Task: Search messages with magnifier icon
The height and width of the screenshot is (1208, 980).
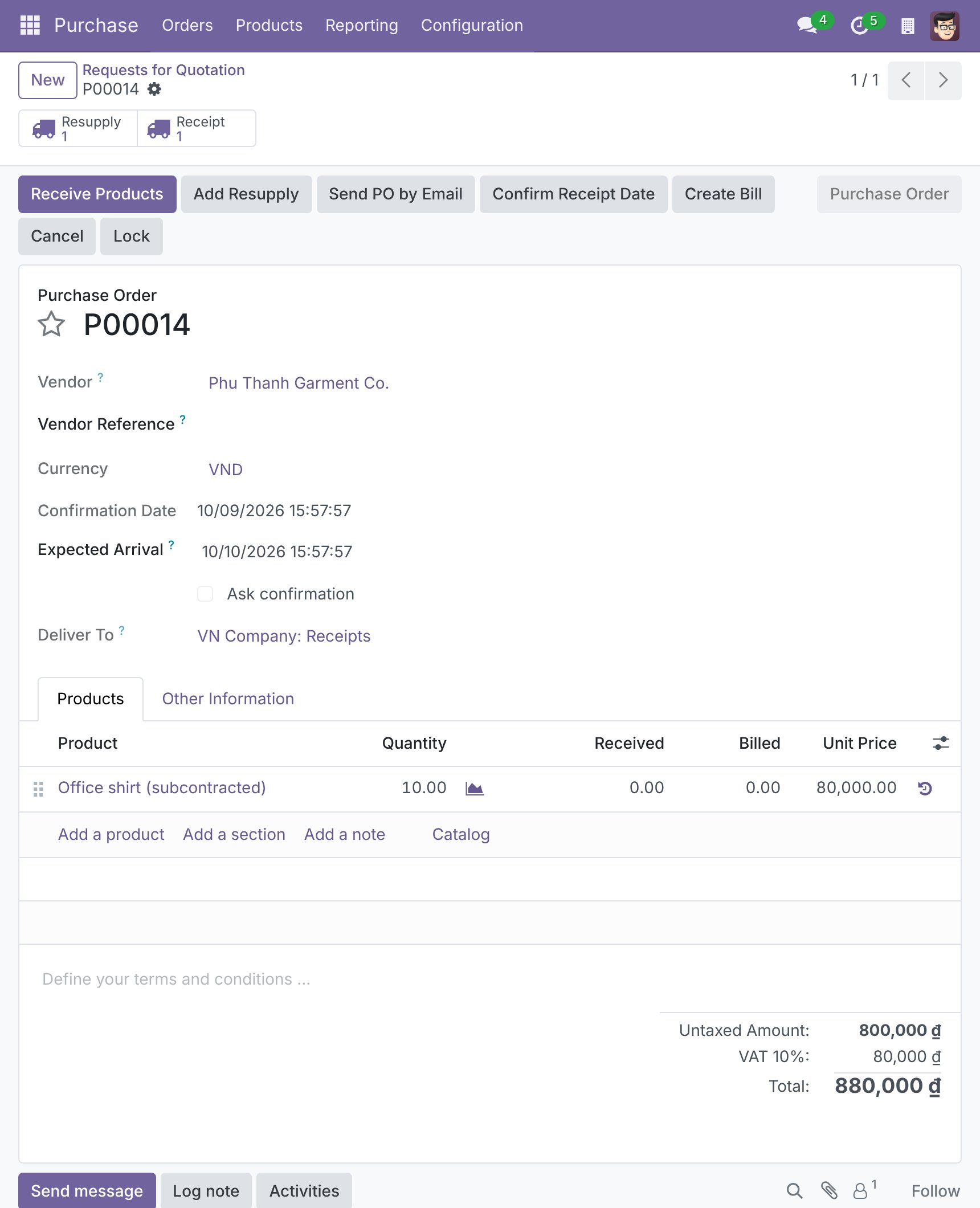Action: tap(794, 1190)
